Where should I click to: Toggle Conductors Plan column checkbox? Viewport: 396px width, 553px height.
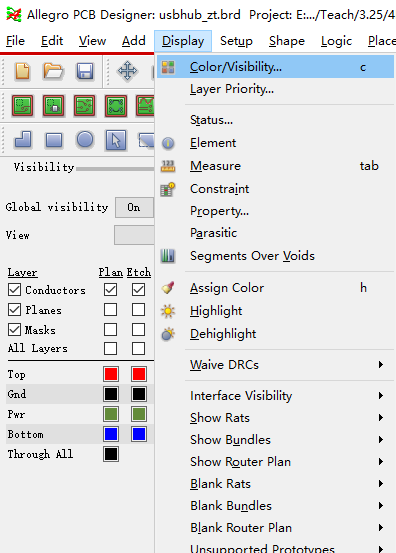[x=110, y=290]
